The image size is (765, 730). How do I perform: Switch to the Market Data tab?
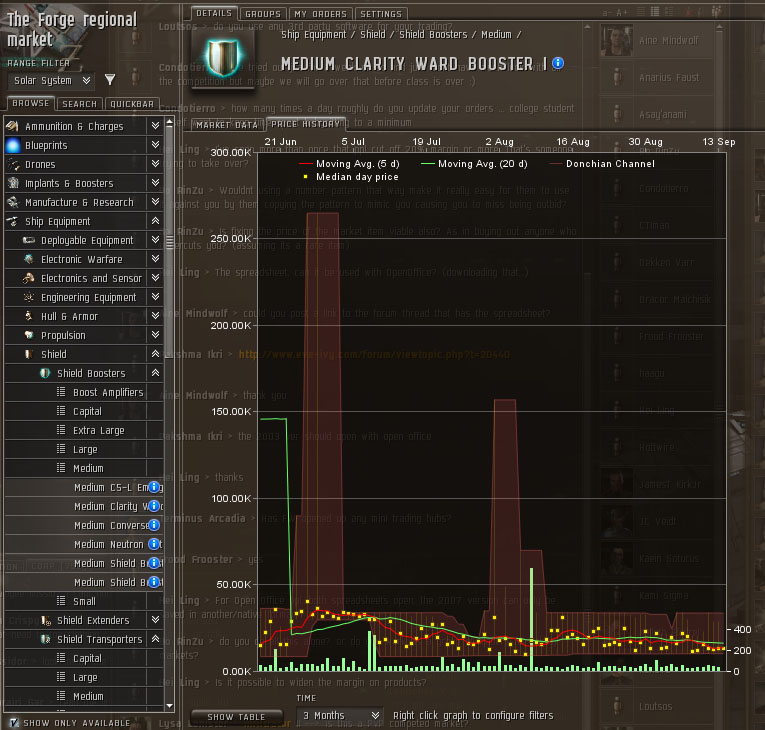tap(227, 125)
